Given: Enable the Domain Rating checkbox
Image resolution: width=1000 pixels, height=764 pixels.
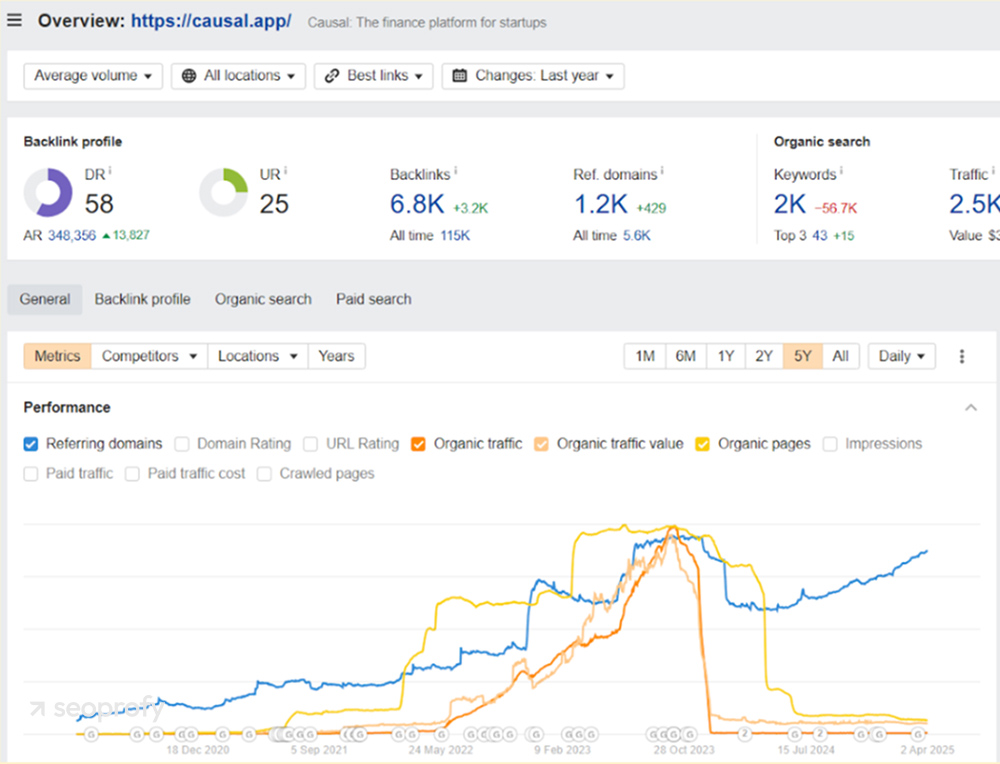Looking at the screenshot, I should [x=182, y=444].
